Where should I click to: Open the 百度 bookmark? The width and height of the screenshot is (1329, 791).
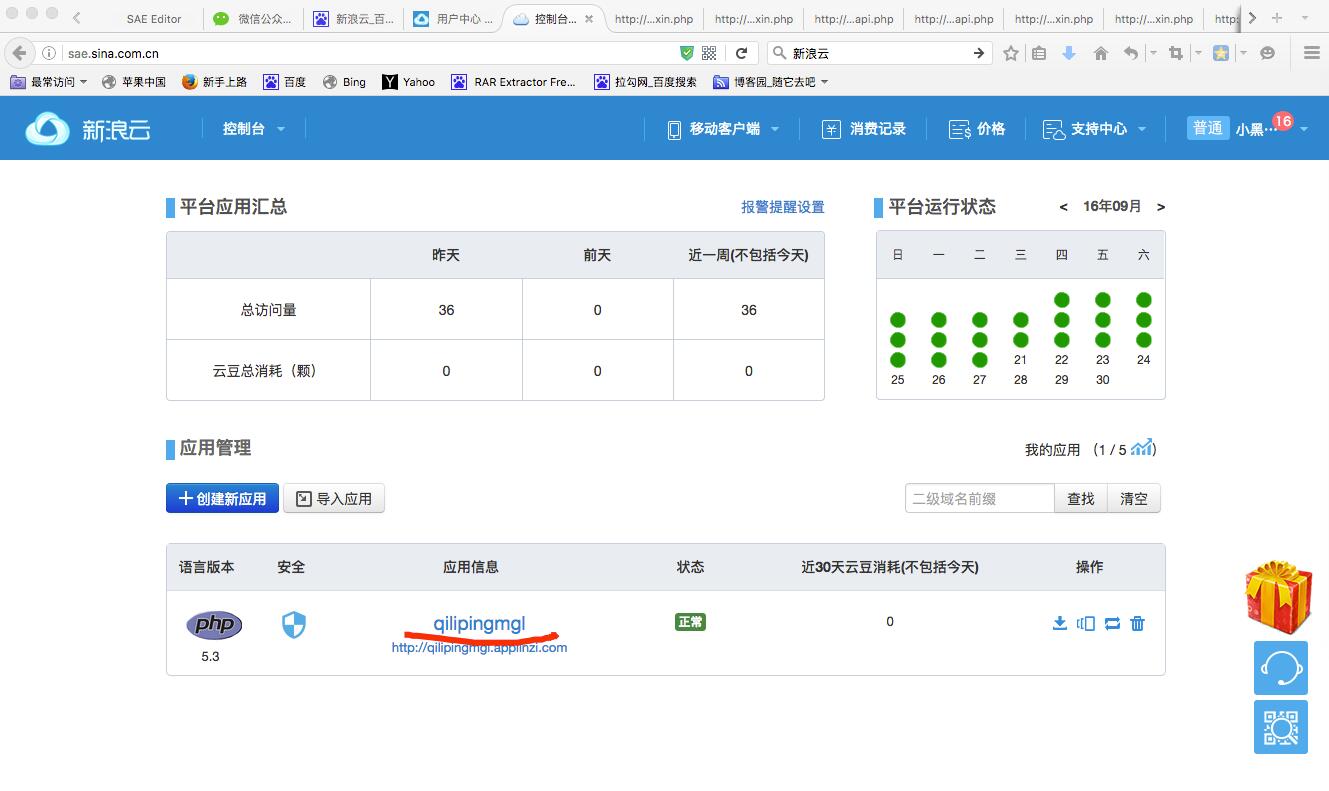[284, 82]
